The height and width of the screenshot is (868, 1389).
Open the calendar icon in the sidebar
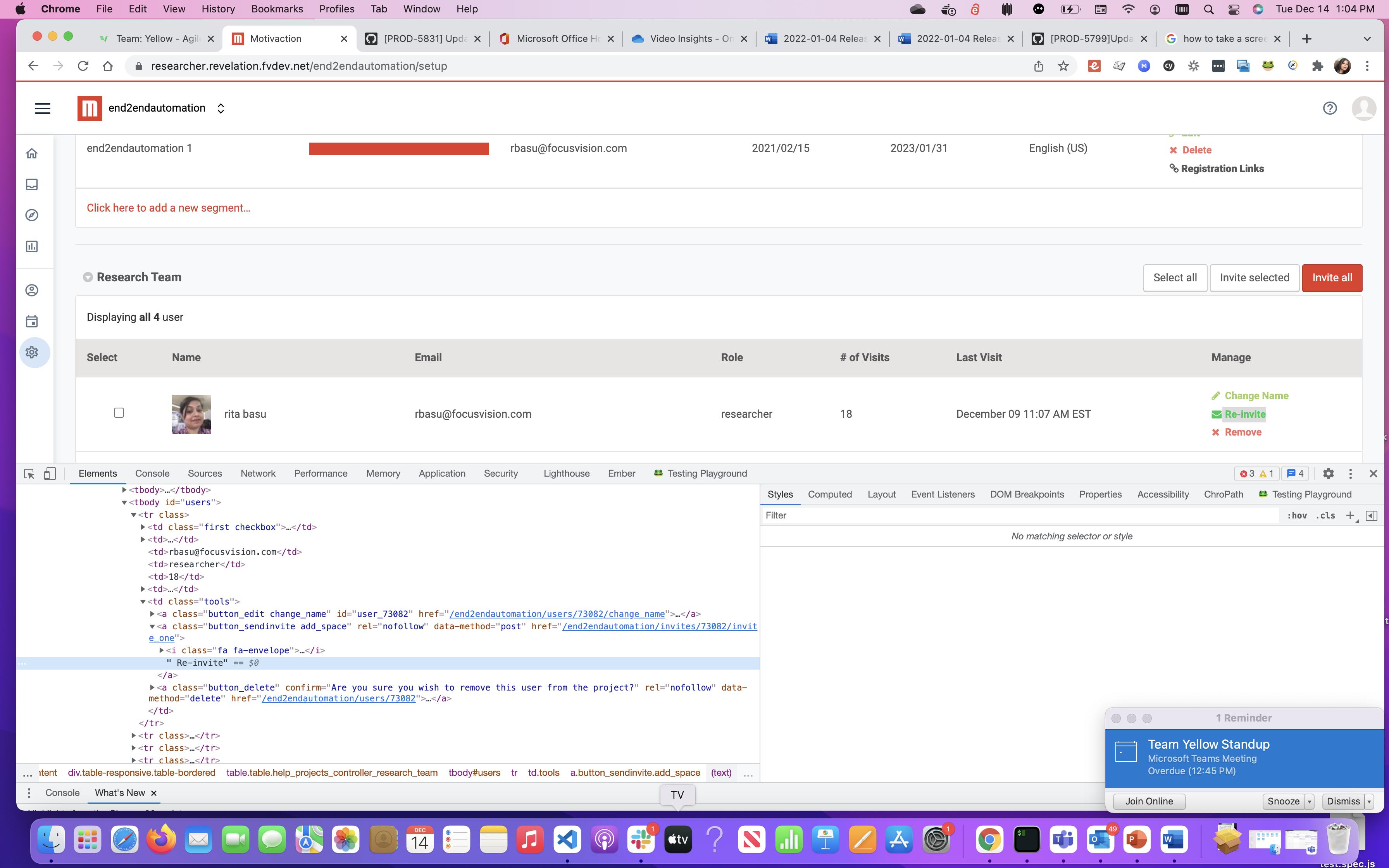pyautogui.click(x=32, y=322)
